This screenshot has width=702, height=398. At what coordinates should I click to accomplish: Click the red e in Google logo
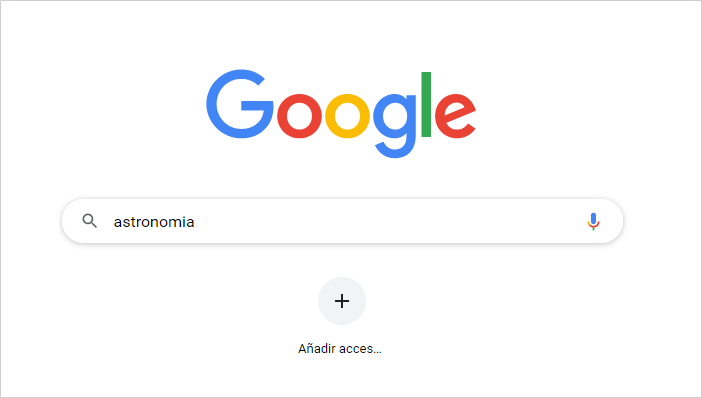coord(455,116)
